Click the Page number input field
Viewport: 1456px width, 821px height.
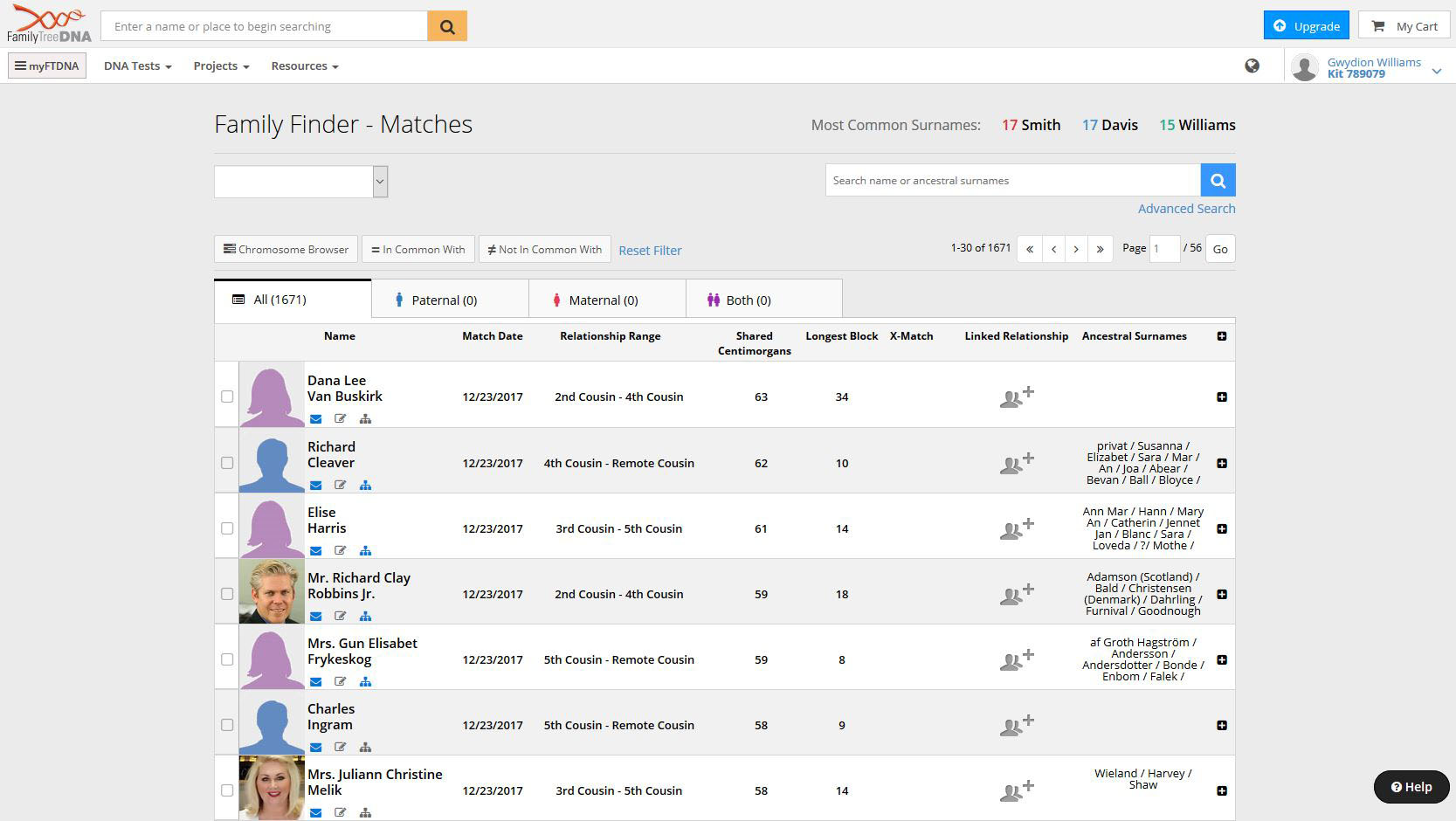pos(1164,249)
